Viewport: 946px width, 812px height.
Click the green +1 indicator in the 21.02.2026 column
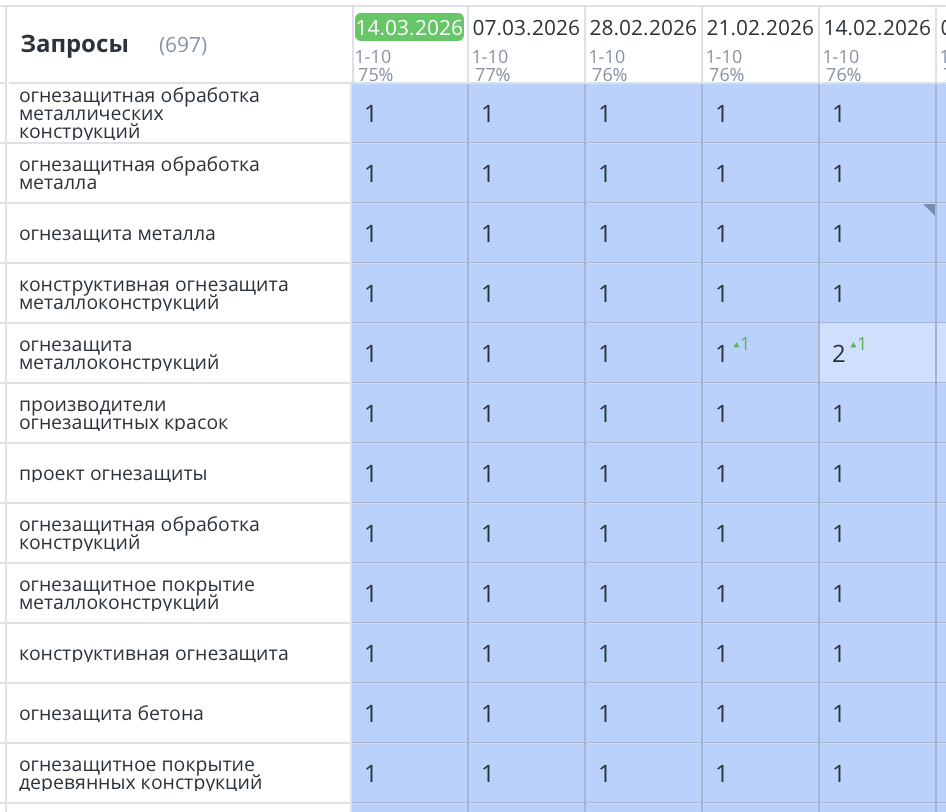[740, 345]
